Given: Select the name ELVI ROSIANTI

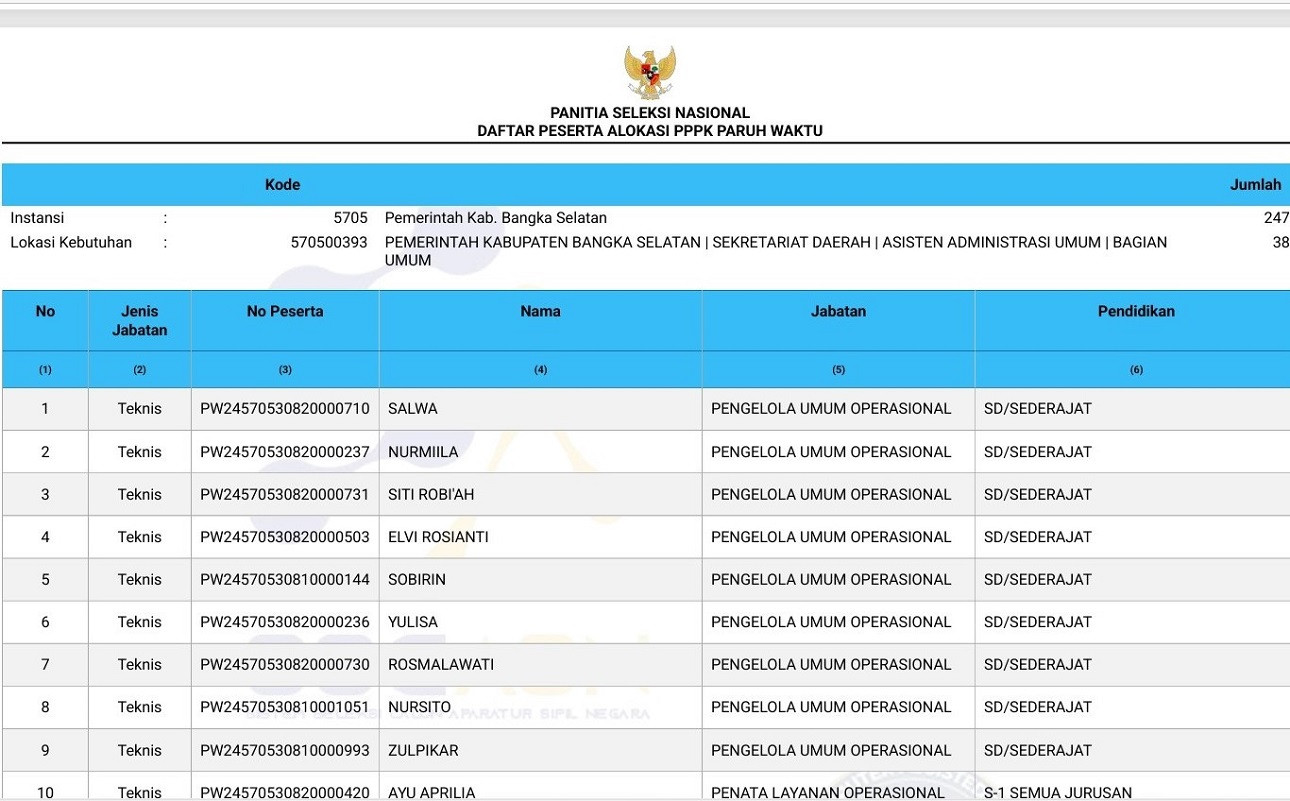Looking at the screenshot, I should (438, 537).
